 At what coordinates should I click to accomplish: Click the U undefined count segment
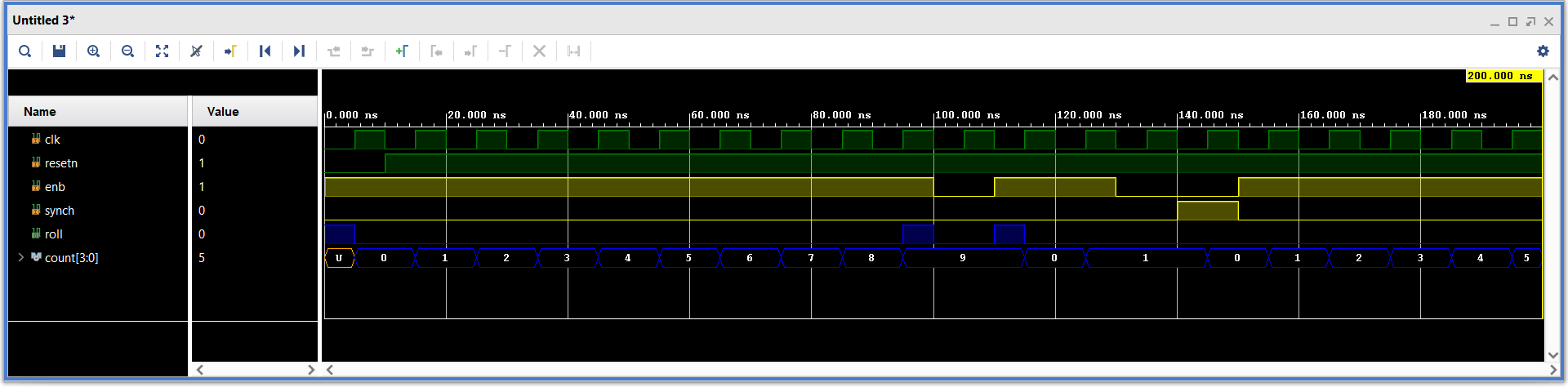coord(340,258)
